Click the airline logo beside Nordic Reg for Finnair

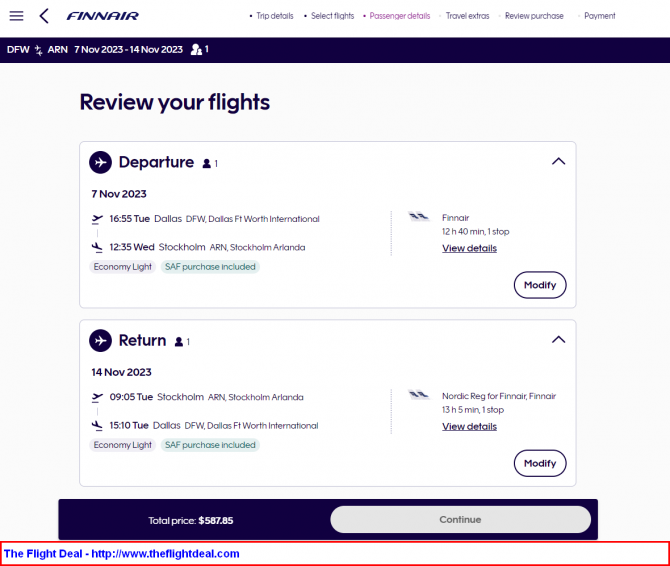(x=418, y=395)
